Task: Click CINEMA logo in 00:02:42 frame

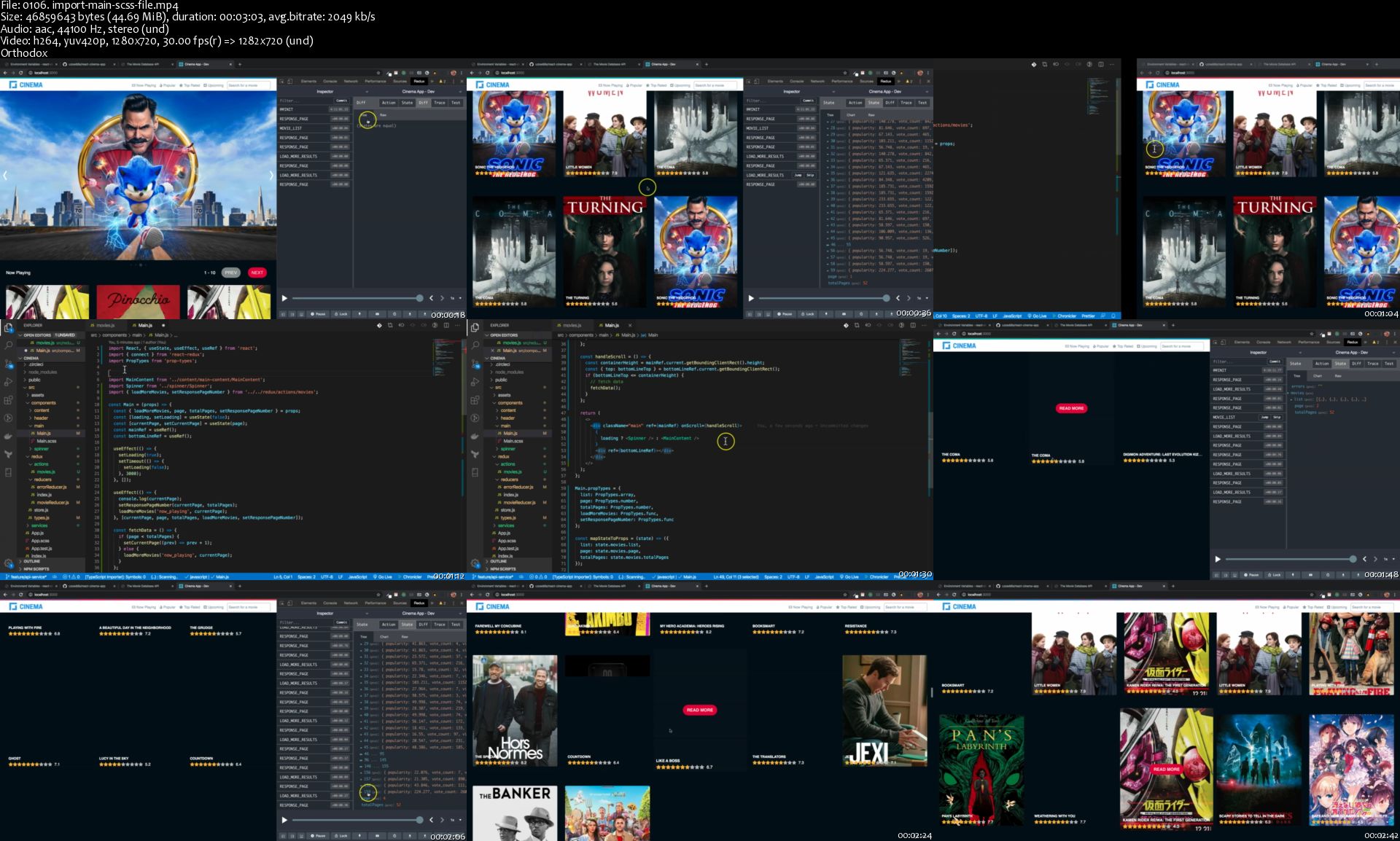Action: point(960,606)
